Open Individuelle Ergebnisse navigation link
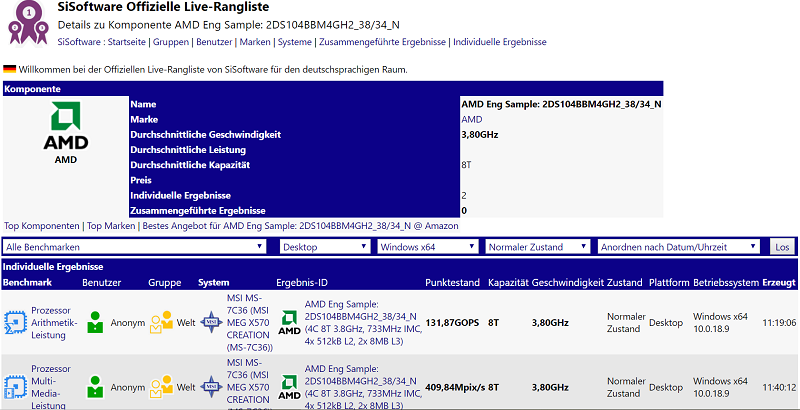This screenshot has width=800, height=410. tap(499, 42)
